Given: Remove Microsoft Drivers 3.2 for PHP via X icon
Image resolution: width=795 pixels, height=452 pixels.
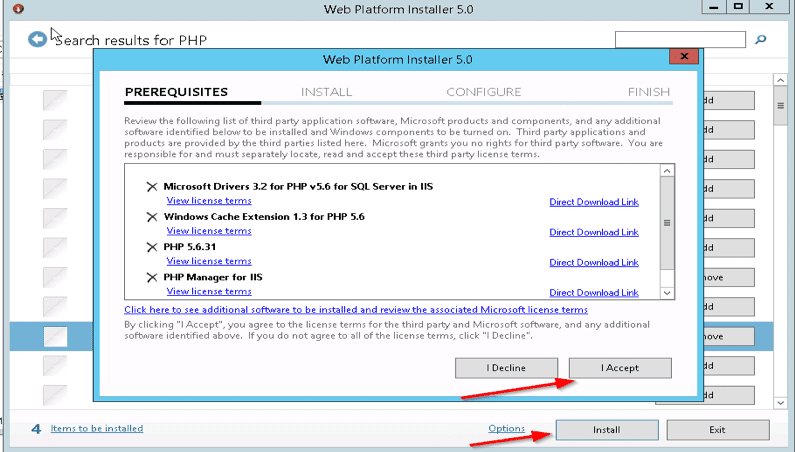Looking at the screenshot, I should coord(152,186).
